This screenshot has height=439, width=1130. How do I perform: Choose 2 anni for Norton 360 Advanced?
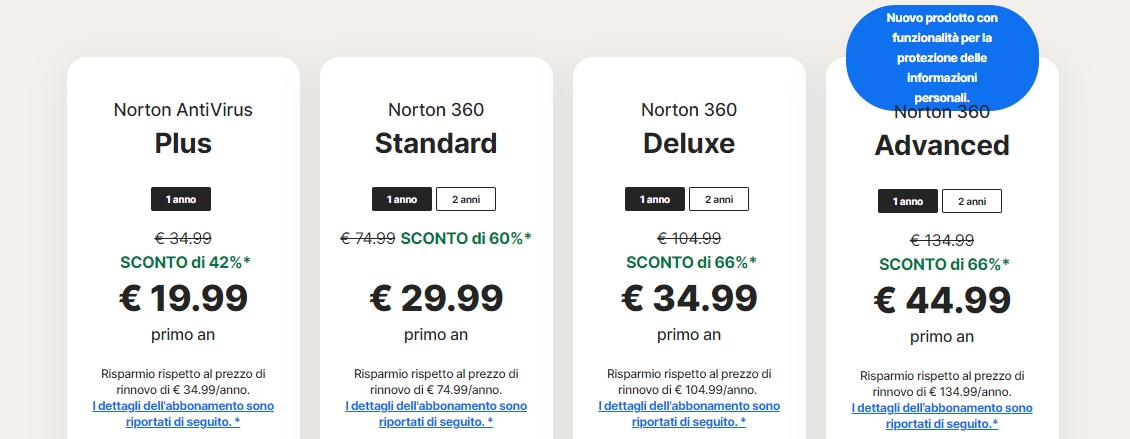[x=971, y=201]
